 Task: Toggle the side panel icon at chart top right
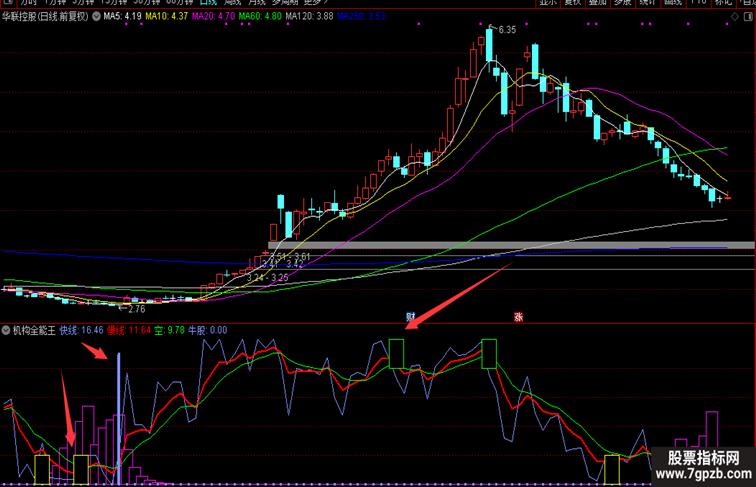[x=749, y=16]
